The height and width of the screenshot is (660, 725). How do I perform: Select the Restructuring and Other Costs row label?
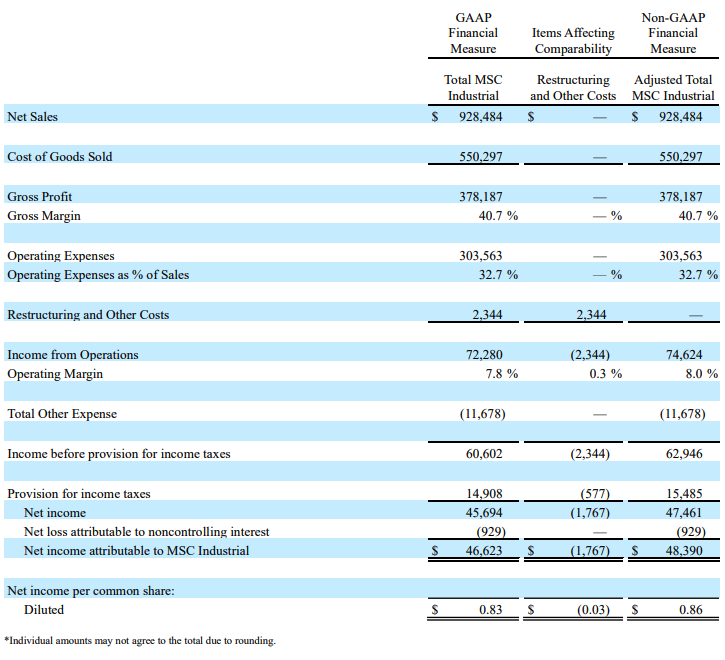(88, 315)
